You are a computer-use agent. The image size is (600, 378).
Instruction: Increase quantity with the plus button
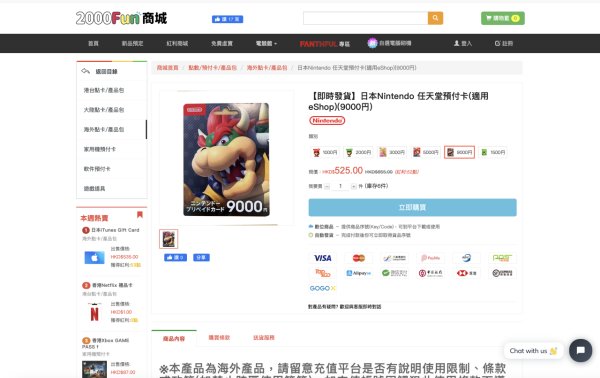pyautogui.click(x=354, y=186)
